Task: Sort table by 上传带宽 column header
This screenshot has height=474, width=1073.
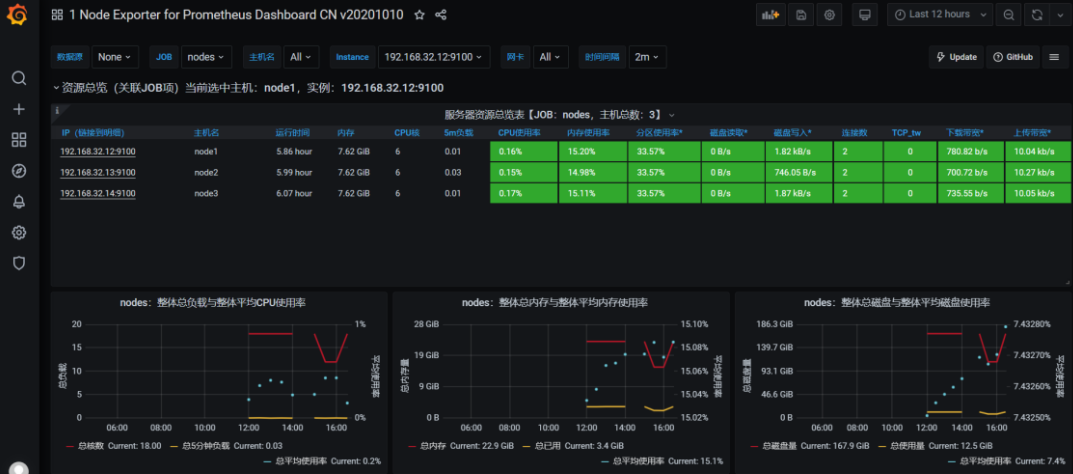Action: point(1032,133)
